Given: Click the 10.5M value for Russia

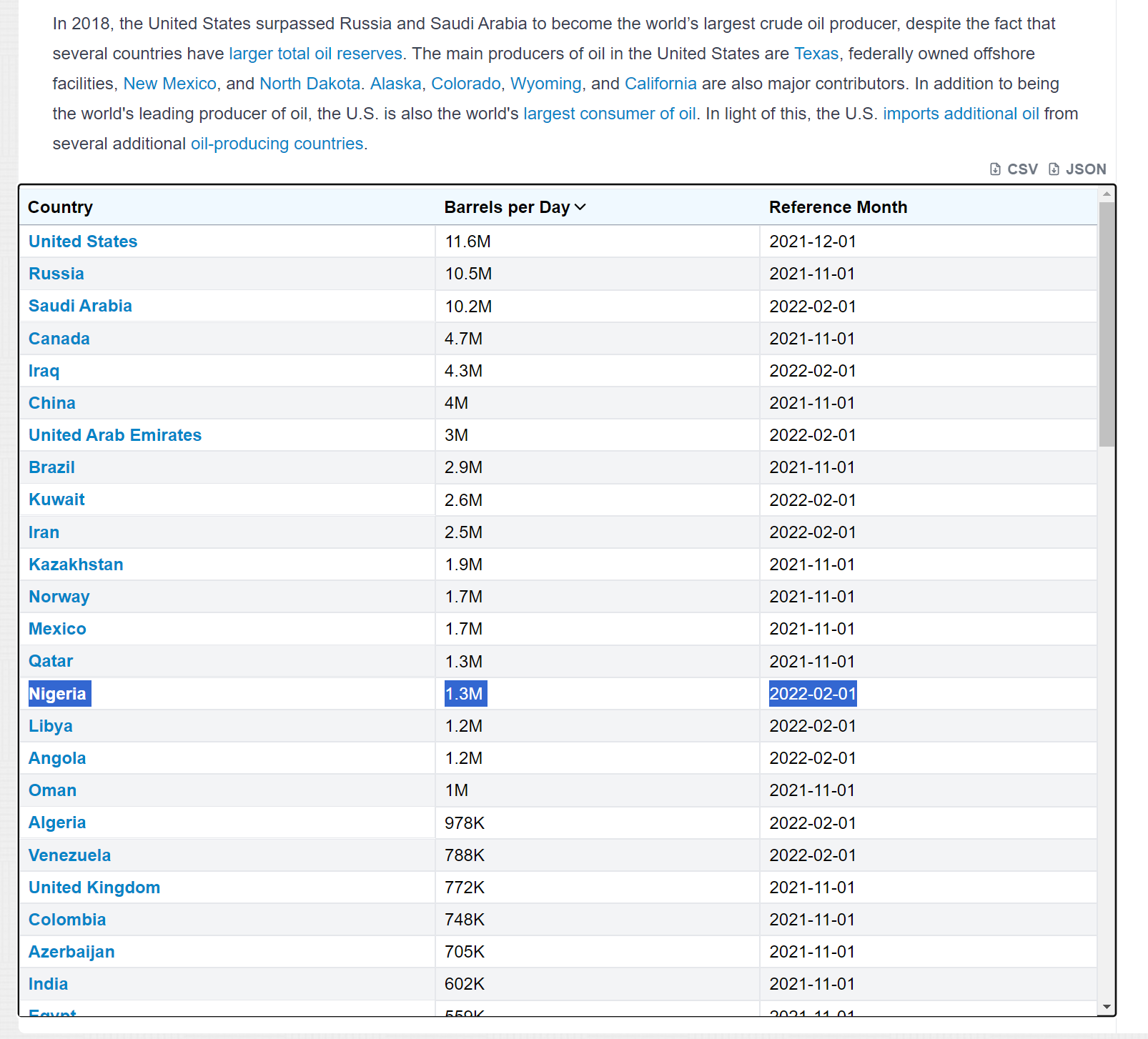Looking at the screenshot, I should [468, 274].
